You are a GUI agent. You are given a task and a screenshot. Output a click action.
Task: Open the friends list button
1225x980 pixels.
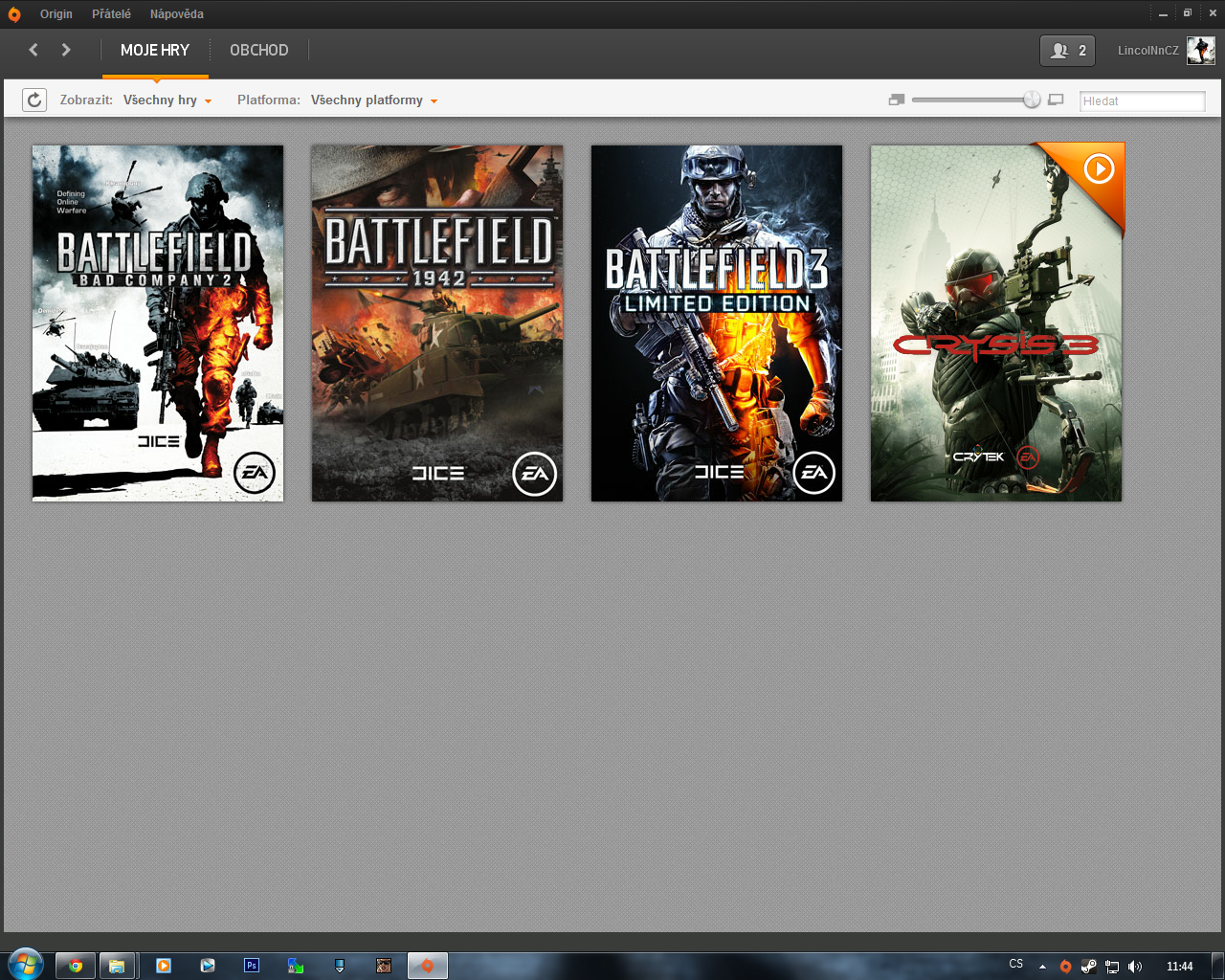[1067, 51]
